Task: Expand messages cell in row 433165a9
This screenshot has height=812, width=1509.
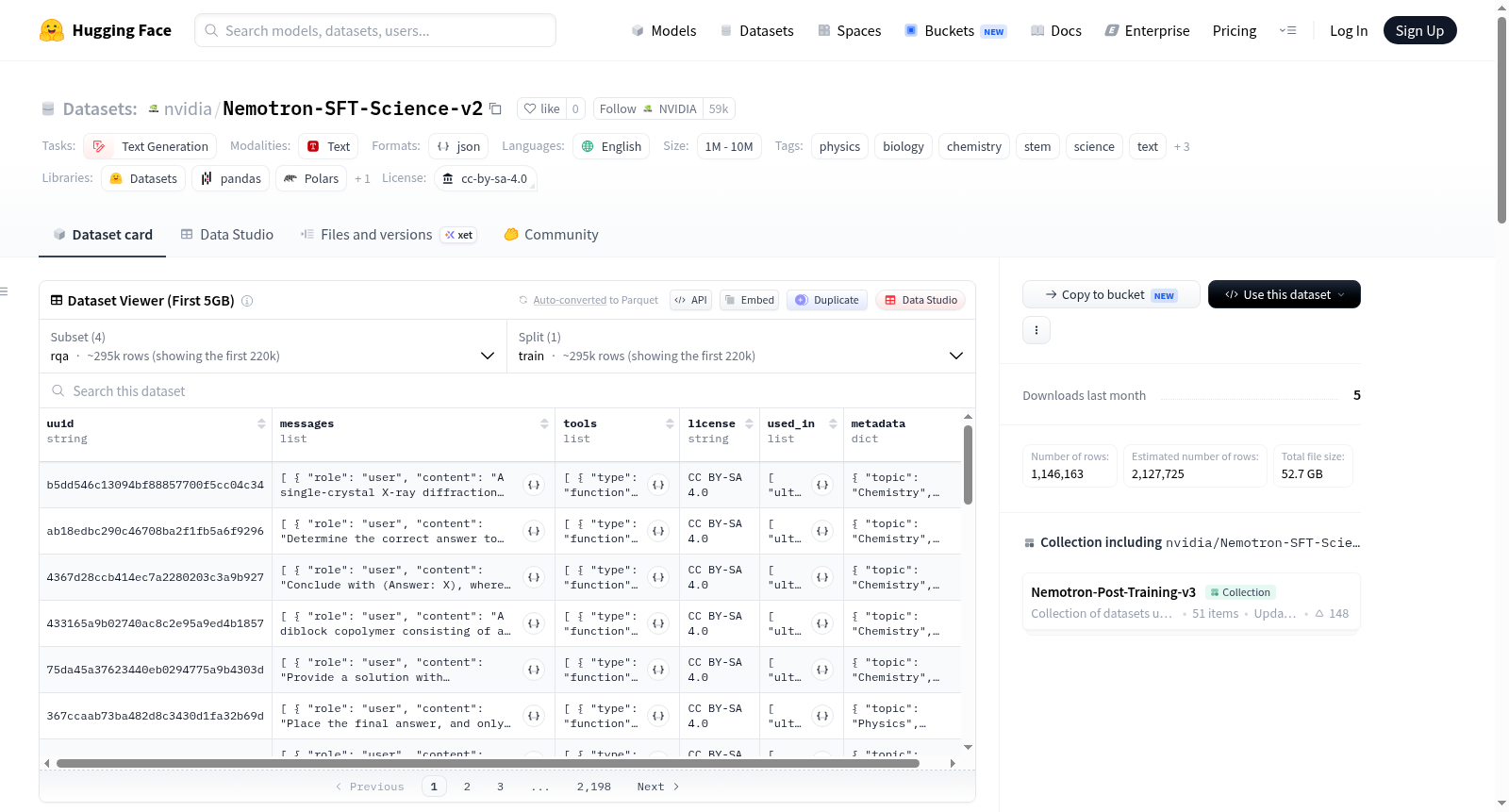Action: [x=534, y=623]
